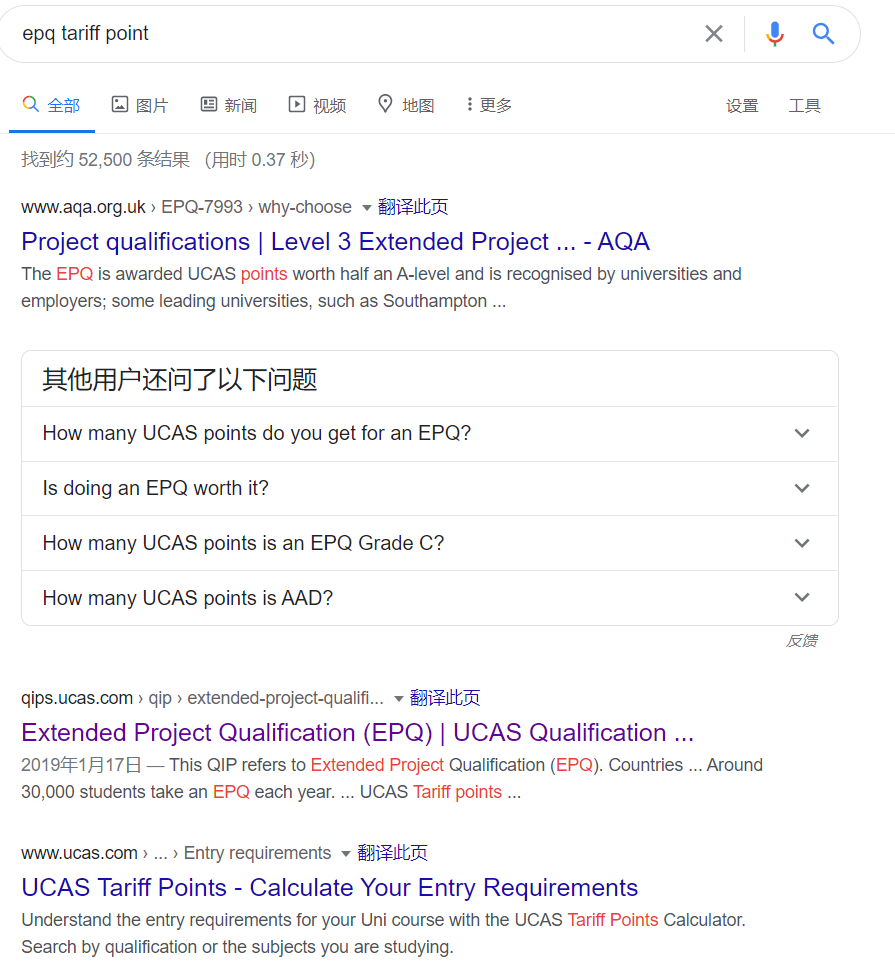The width and height of the screenshot is (895, 962).
Task: Click the snippet dated 2019年1月17日
Action: pyautogui.click(x=392, y=779)
